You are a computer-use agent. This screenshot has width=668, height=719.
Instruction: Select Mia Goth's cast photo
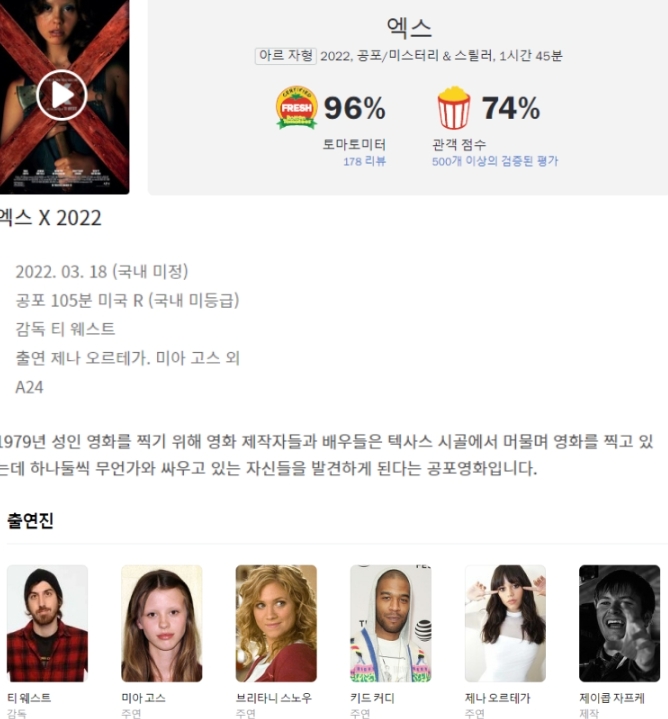161,623
